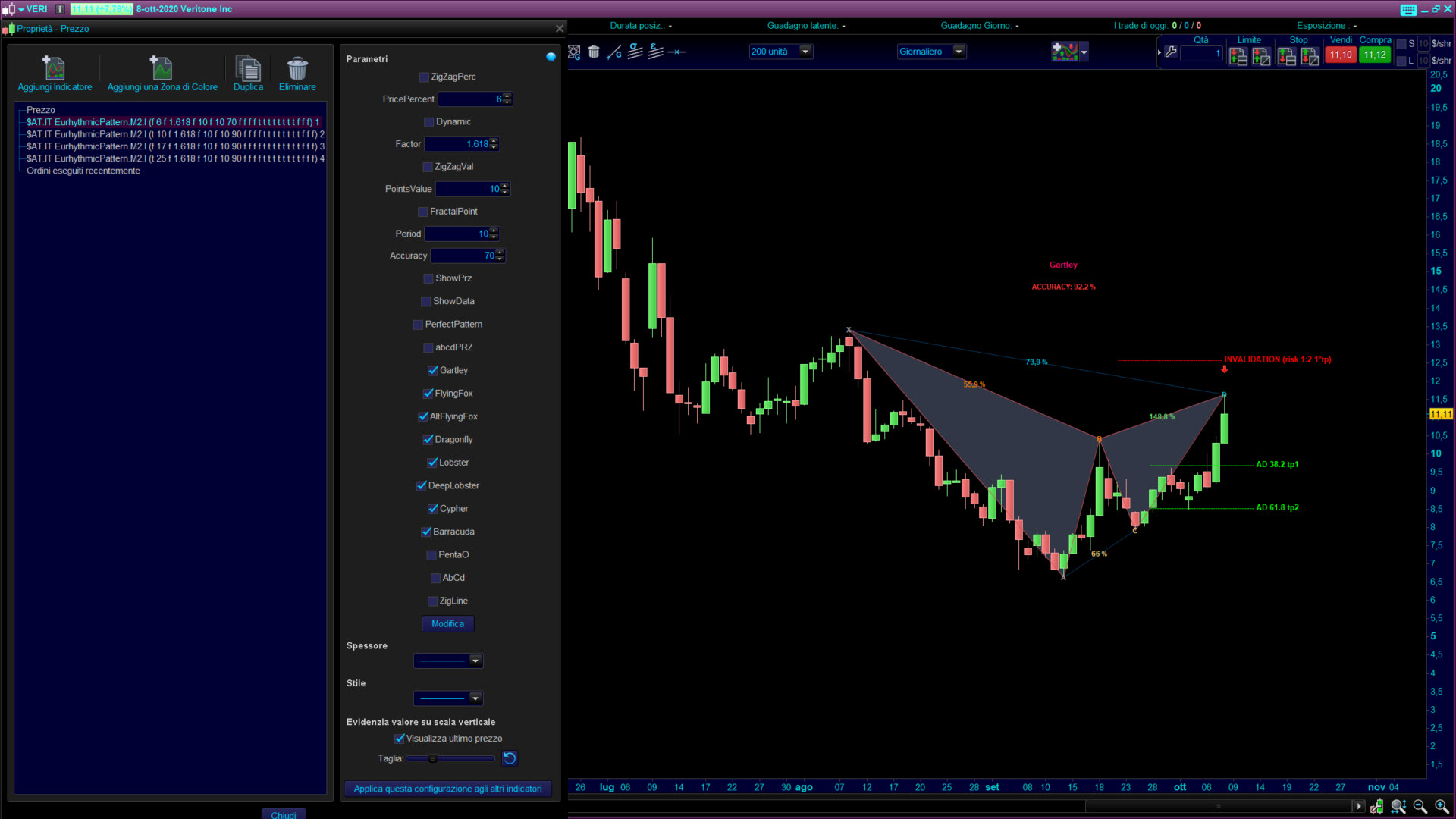The height and width of the screenshot is (819, 1456).
Task: Toggle Visualizza ultimo prezzo checkbox
Action: (400, 739)
